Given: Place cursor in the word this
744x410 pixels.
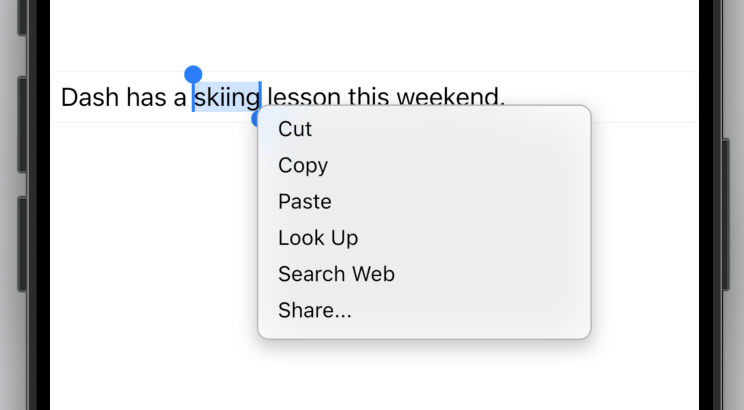Looking at the screenshot, I should 368,97.
